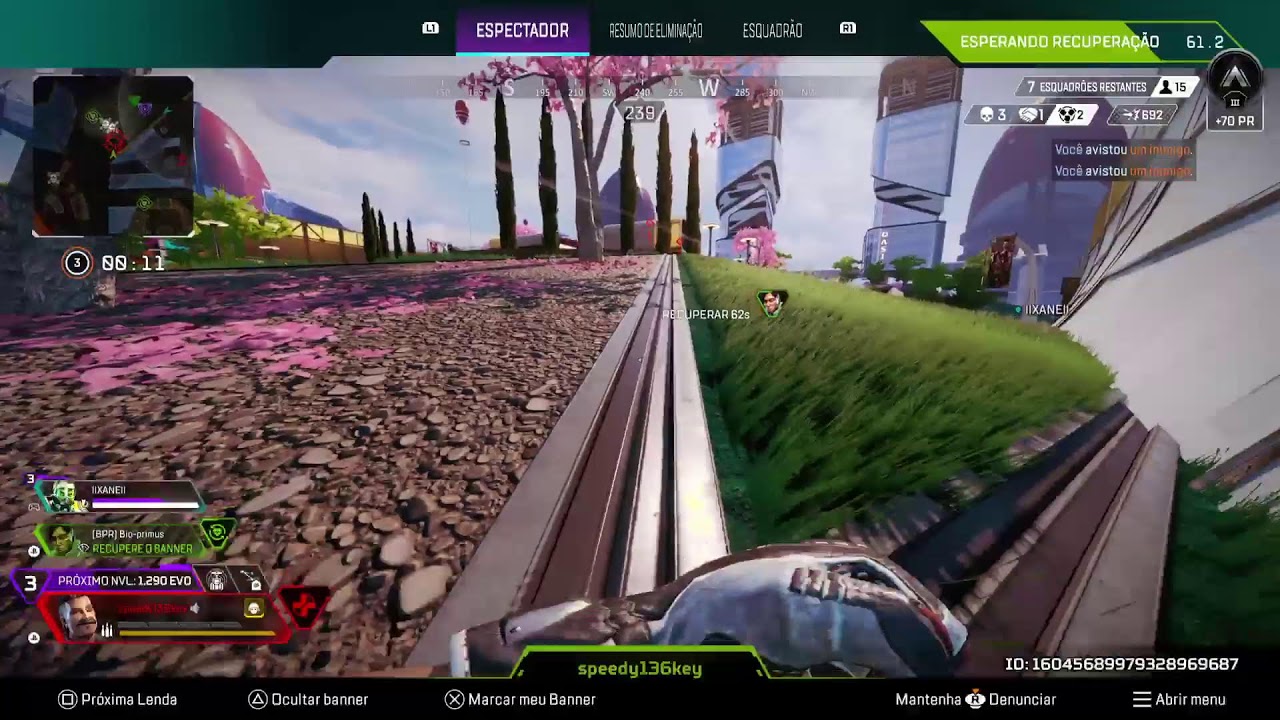
Task: Click the RECUPERE O BANNER label
Action: click(142, 549)
